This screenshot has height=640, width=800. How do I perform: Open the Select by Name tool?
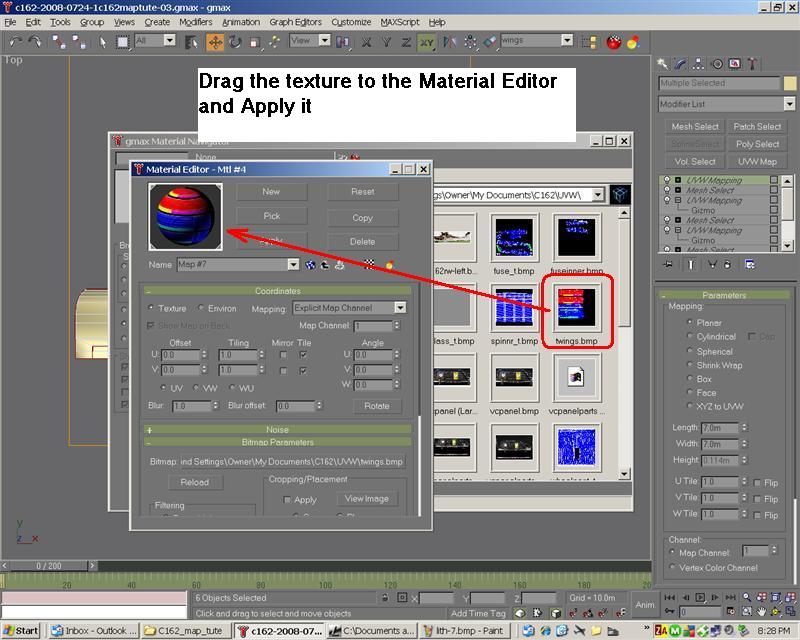191,42
